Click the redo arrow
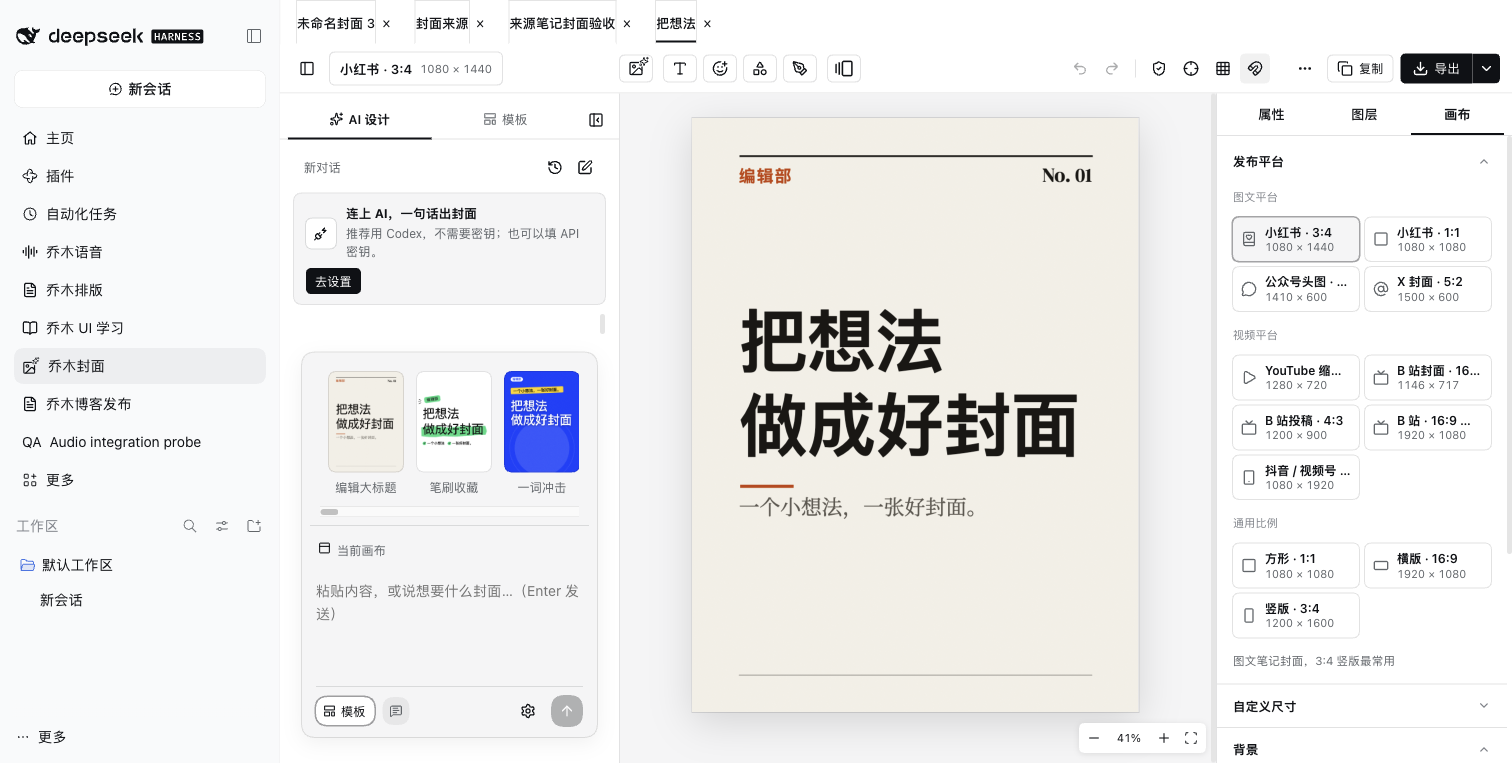The width and height of the screenshot is (1512, 763). click(1112, 68)
